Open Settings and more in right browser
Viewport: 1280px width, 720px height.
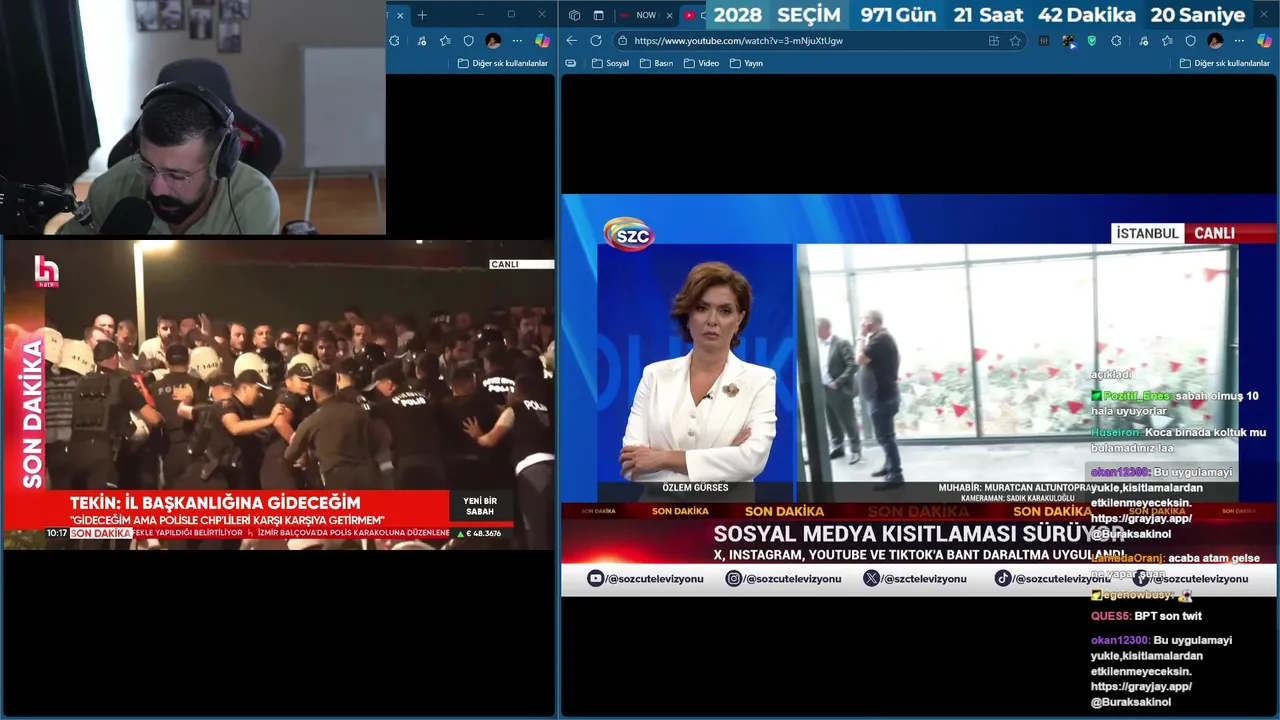(x=1239, y=41)
